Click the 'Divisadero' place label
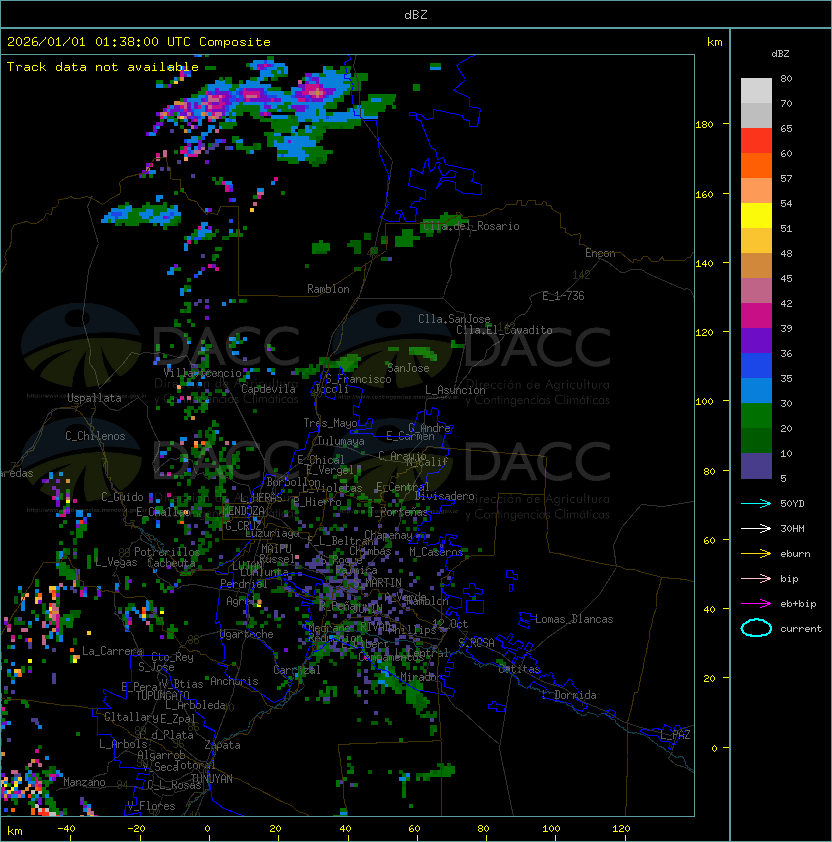Screen dimensions: 832x842 point(444,496)
